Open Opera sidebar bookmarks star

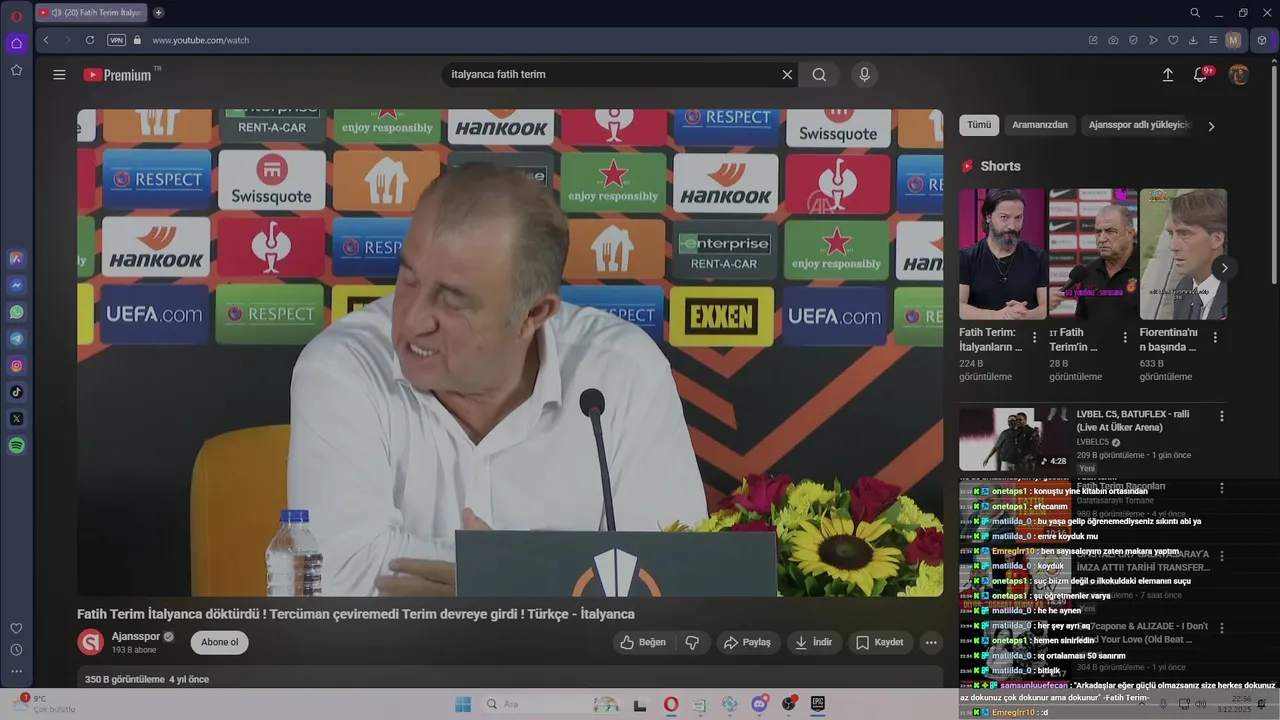click(16, 70)
